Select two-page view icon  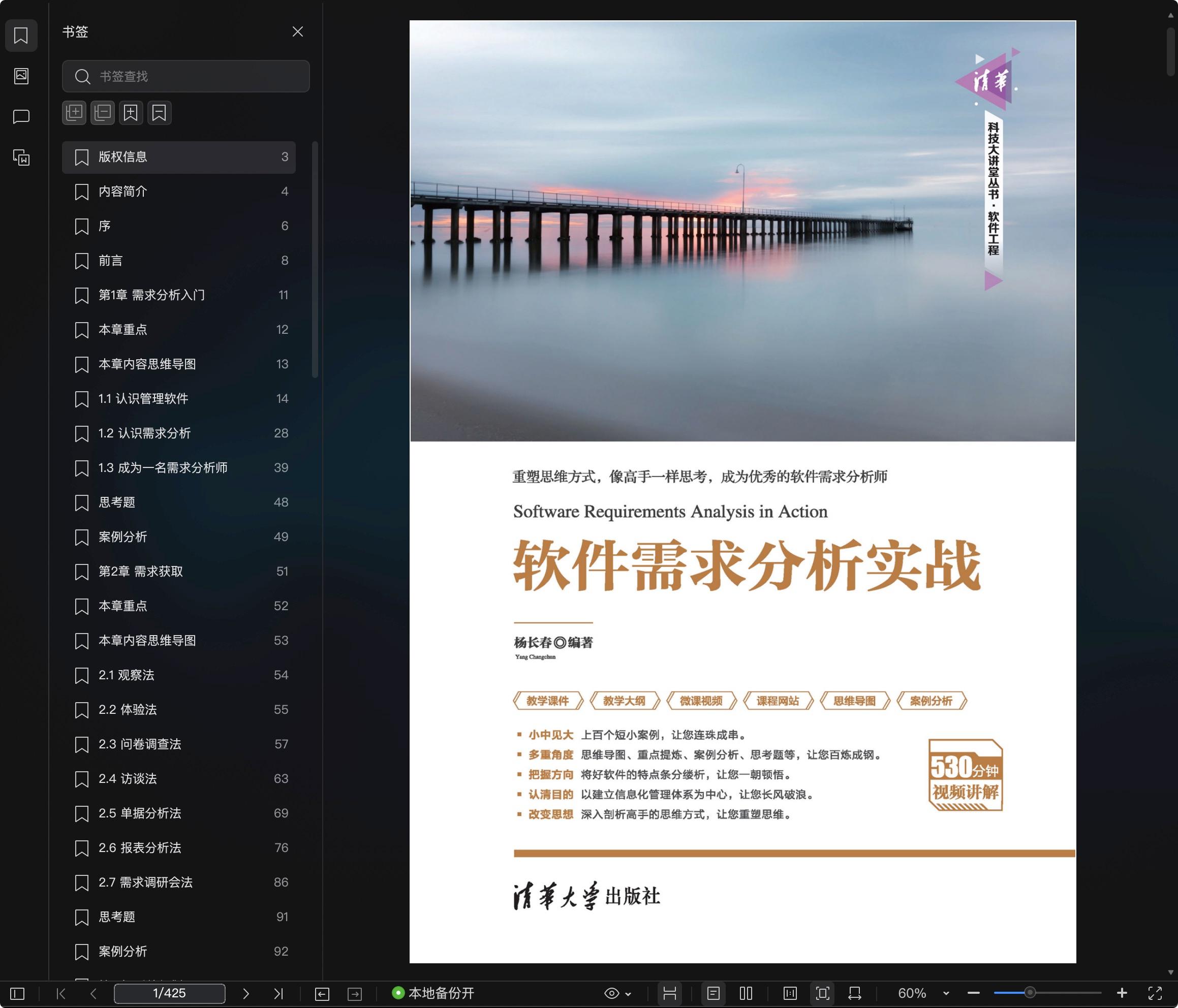point(746,993)
